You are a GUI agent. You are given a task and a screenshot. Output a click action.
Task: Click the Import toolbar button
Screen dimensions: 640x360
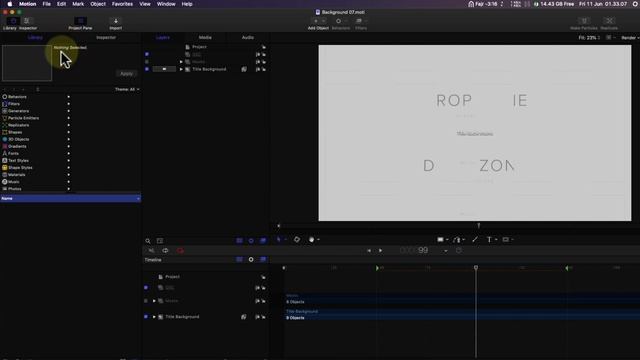point(116,23)
